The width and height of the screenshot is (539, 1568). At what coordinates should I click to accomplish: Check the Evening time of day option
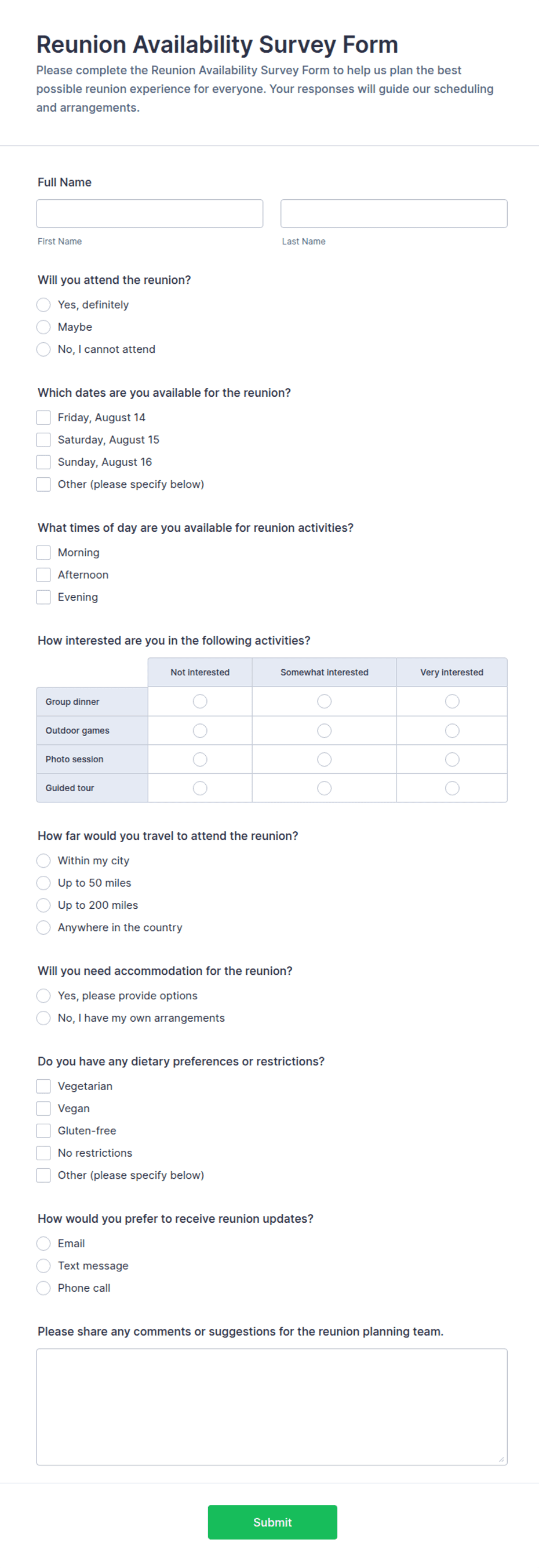43,597
